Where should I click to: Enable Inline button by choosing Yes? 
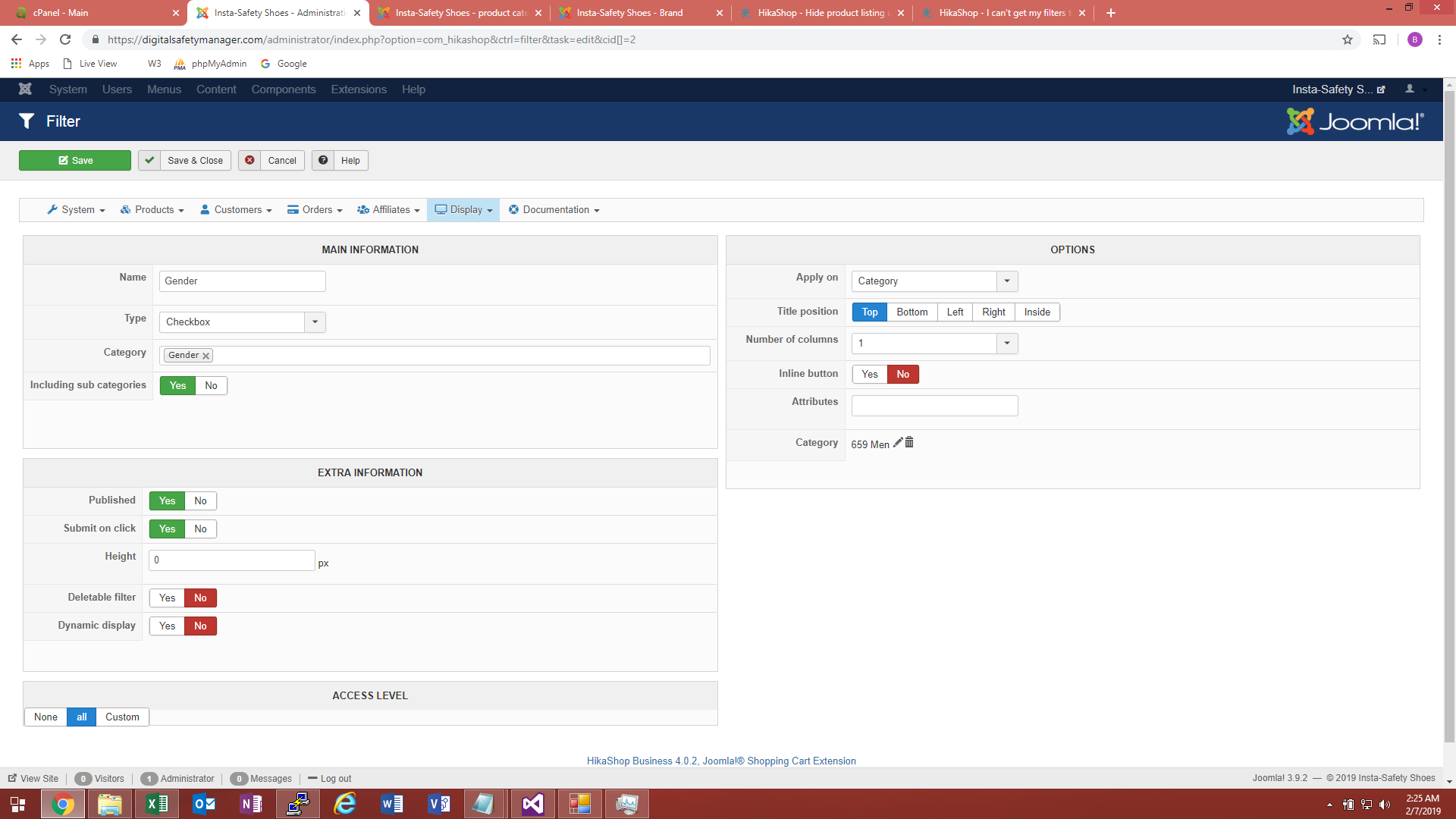point(869,375)
